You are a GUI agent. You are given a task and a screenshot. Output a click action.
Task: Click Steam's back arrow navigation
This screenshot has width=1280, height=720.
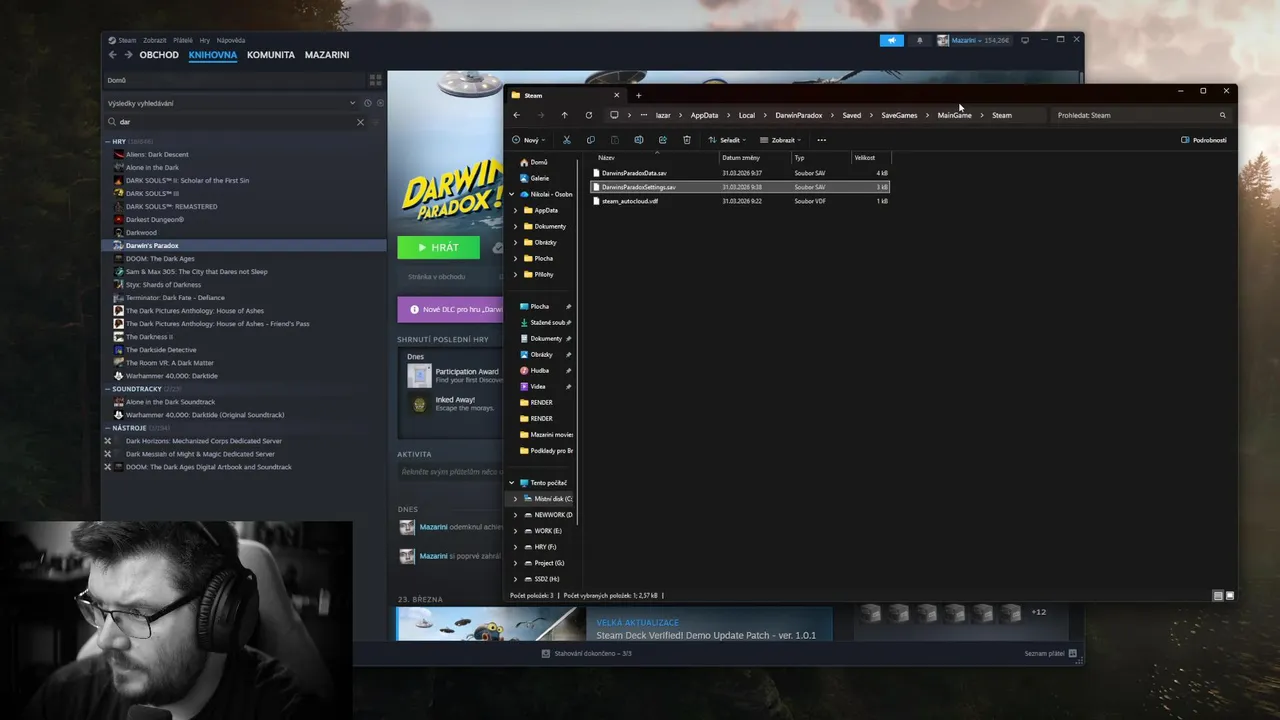coord(112,55)
